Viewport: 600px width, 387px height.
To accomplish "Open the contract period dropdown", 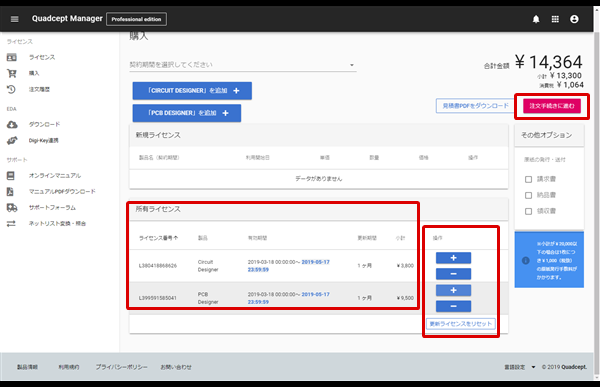I will pos(243,65).
